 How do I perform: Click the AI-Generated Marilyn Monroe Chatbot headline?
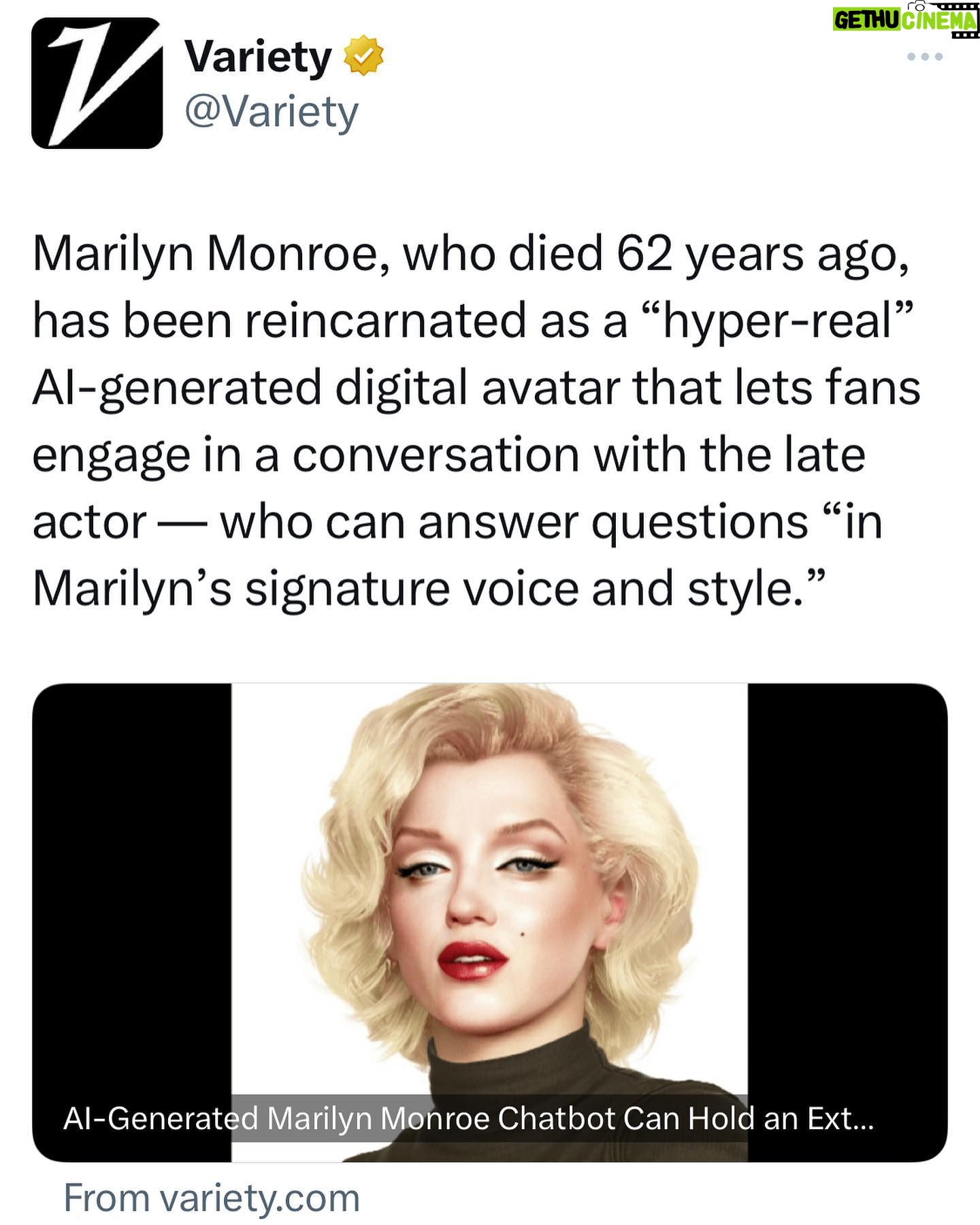(468, 1118)
